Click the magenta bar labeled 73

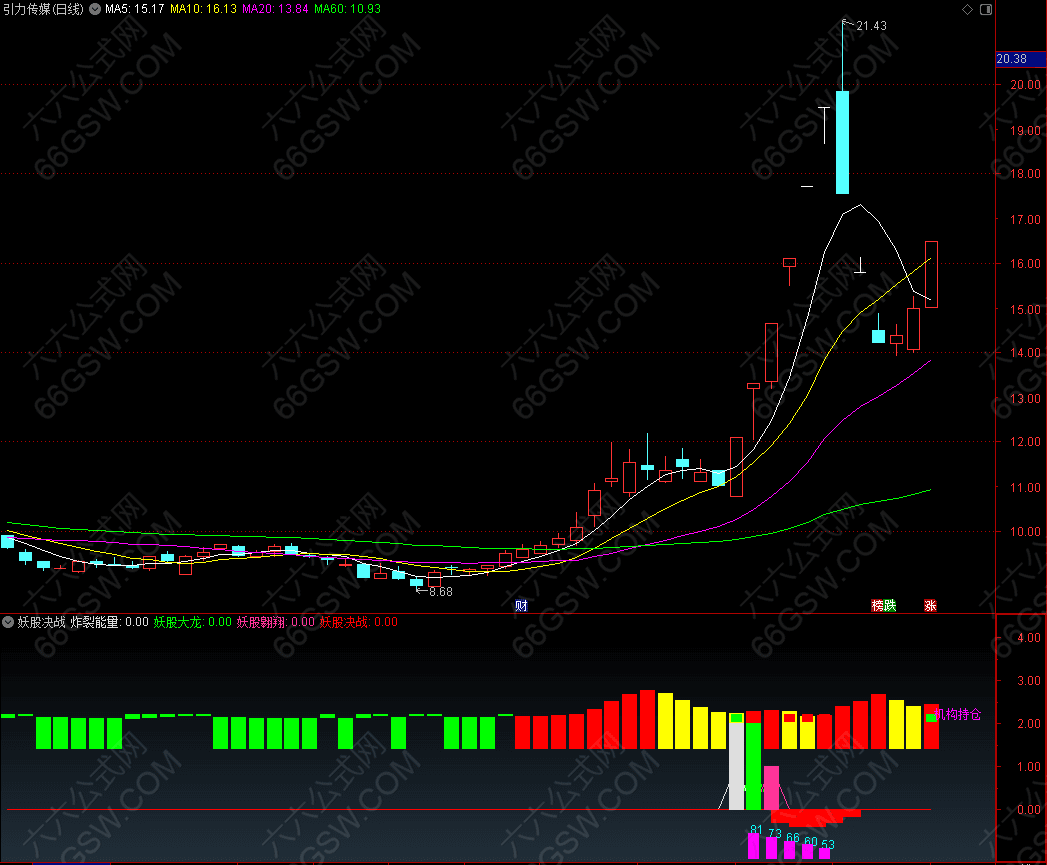pyautogui.click(x=771, y=848)
